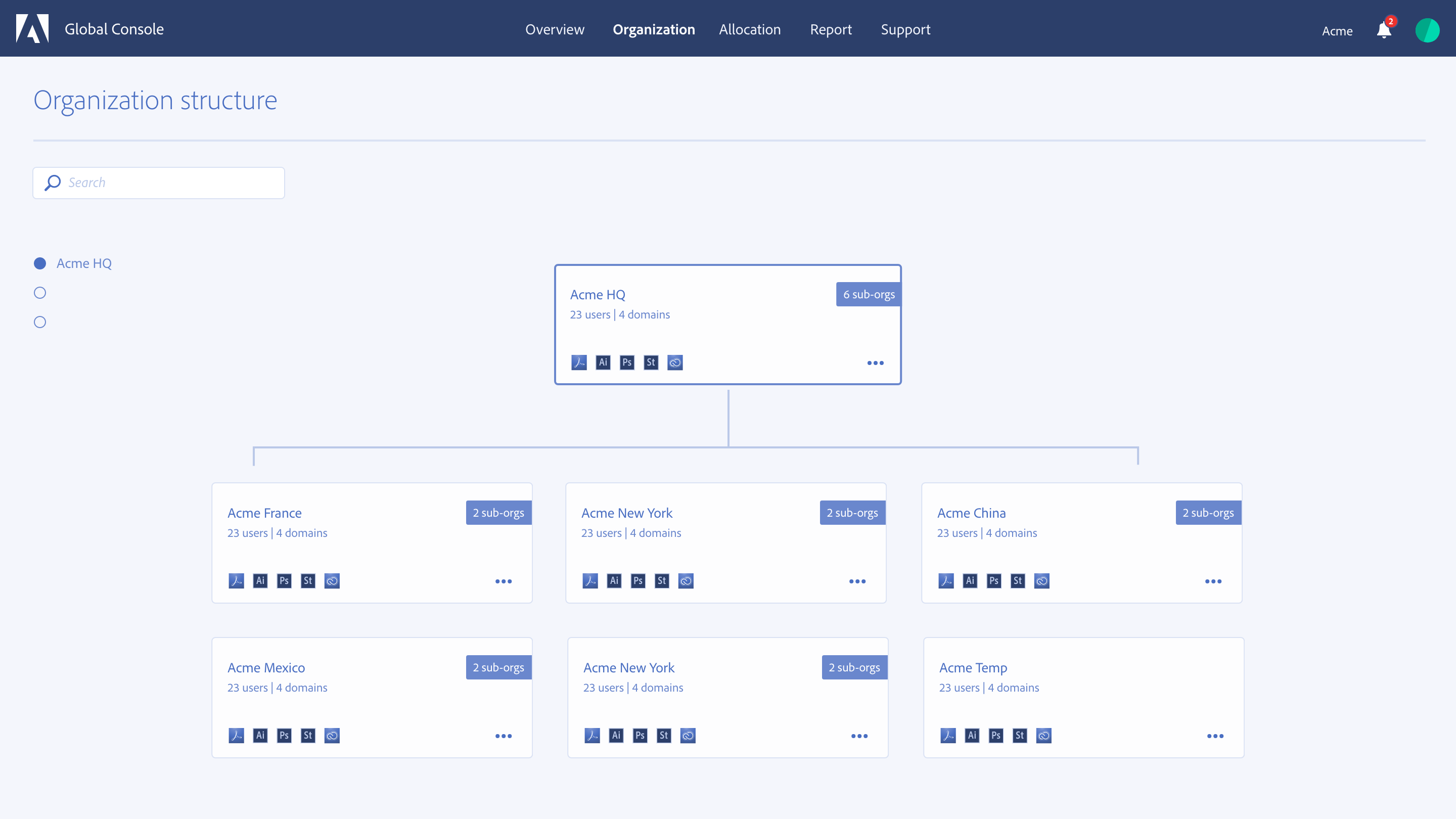Click the Creative Cloud icon on Acme China card
Screen dimensions: 1456x819
[x=1041, y=580]
